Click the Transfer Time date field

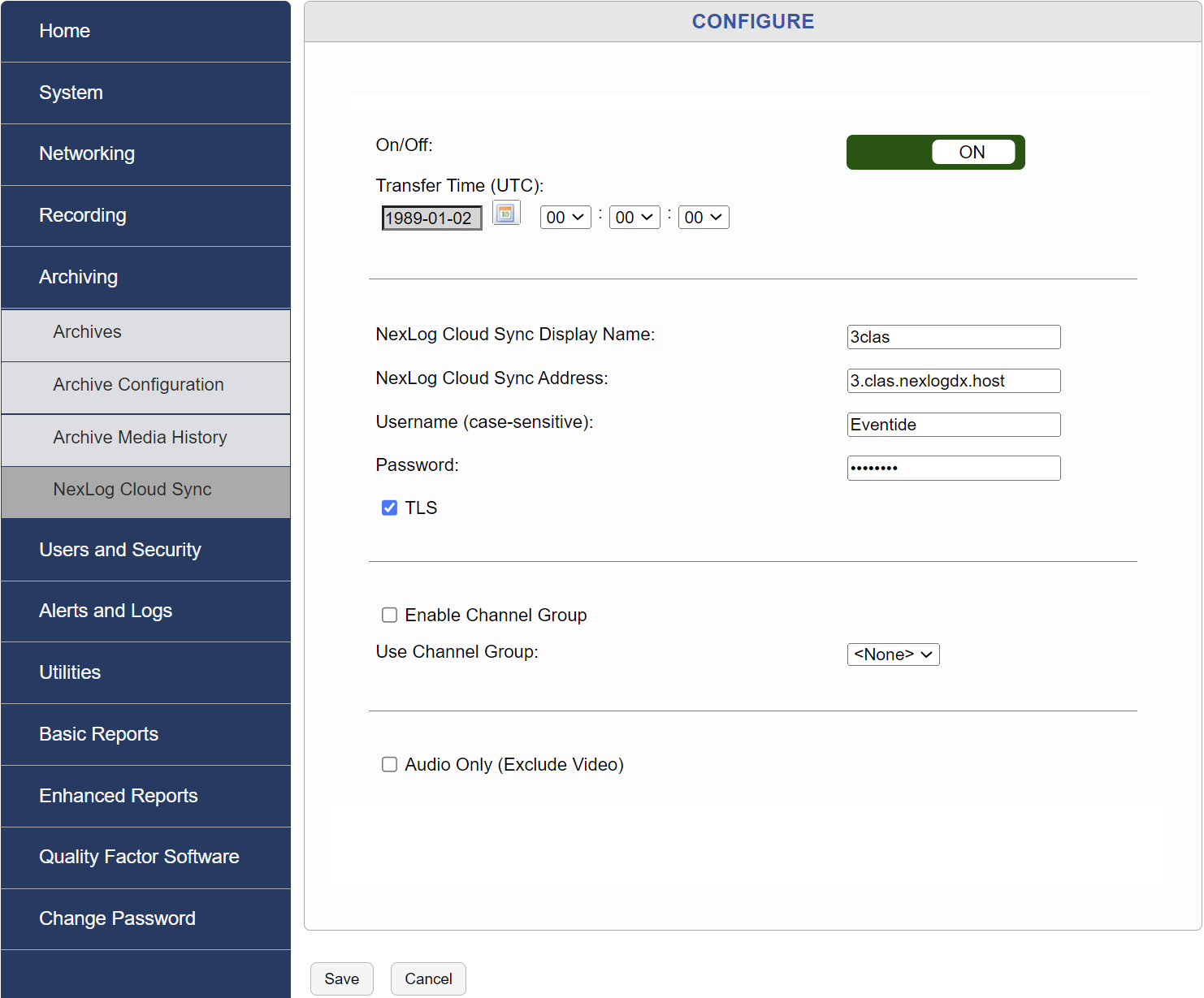(431, 217)
